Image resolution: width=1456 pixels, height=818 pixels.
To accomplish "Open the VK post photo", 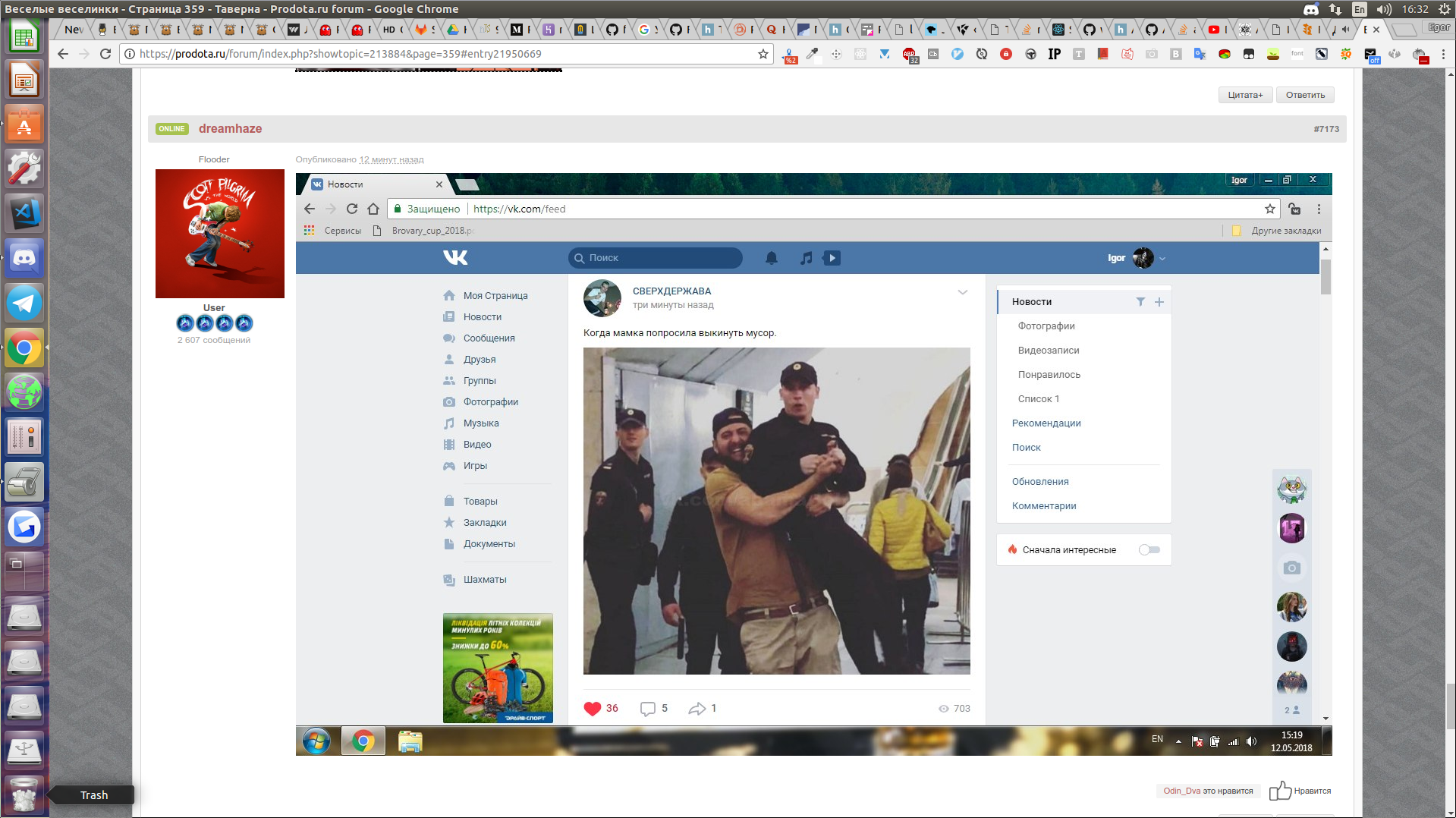I will [x=777, y=511].
